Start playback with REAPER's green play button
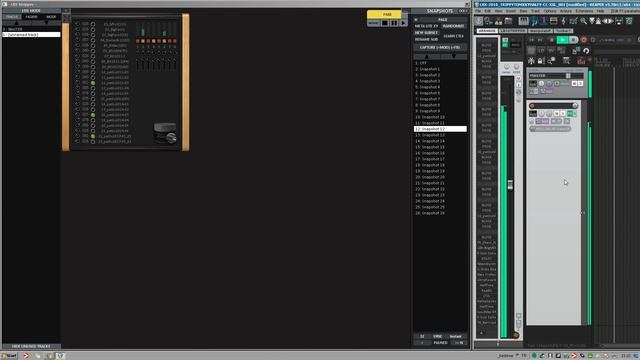This screenshot has width=640, height=360. pos(562,40)
